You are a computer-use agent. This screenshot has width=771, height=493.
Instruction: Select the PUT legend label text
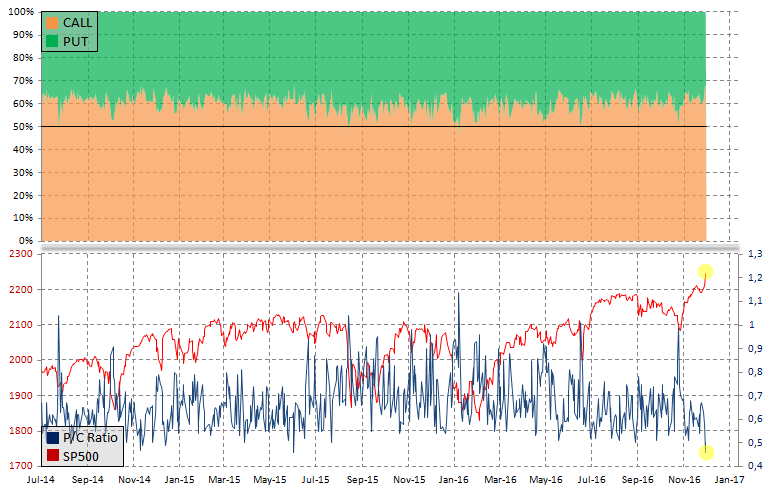[x=76, y=40]
